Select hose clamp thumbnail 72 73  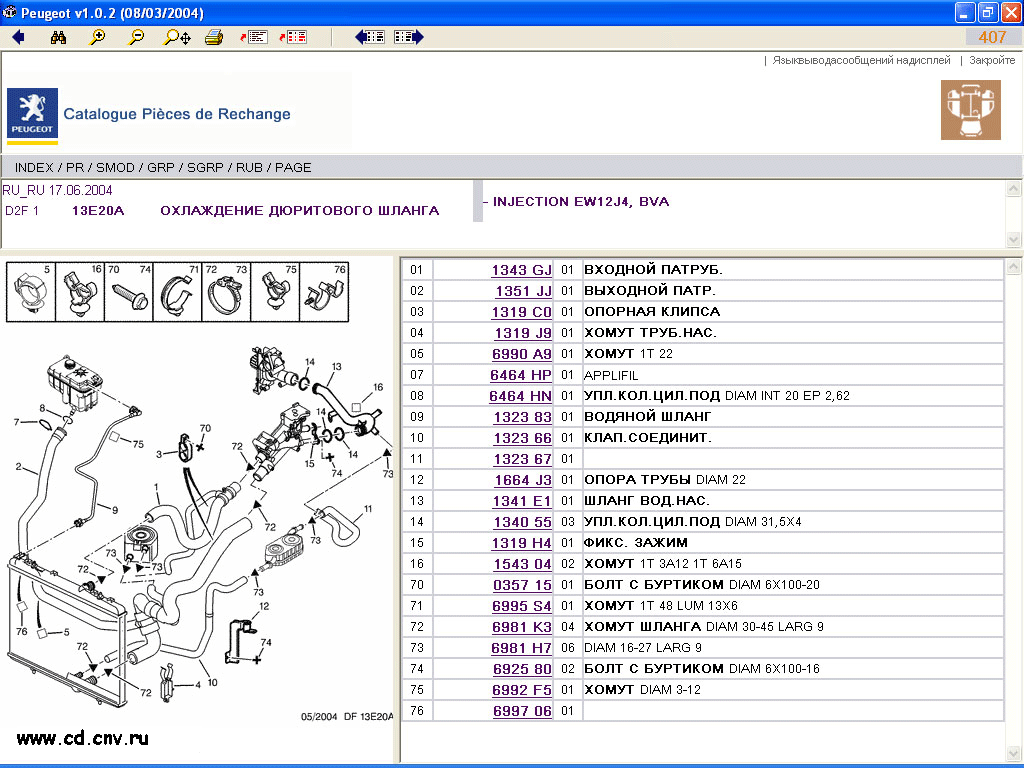[x=227, y=292]
